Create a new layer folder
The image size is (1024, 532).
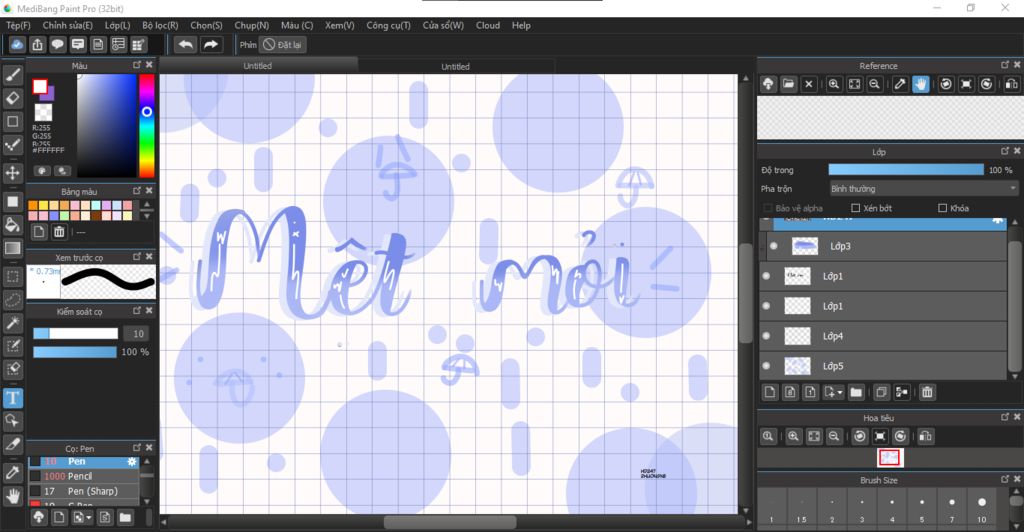(856, 392)
